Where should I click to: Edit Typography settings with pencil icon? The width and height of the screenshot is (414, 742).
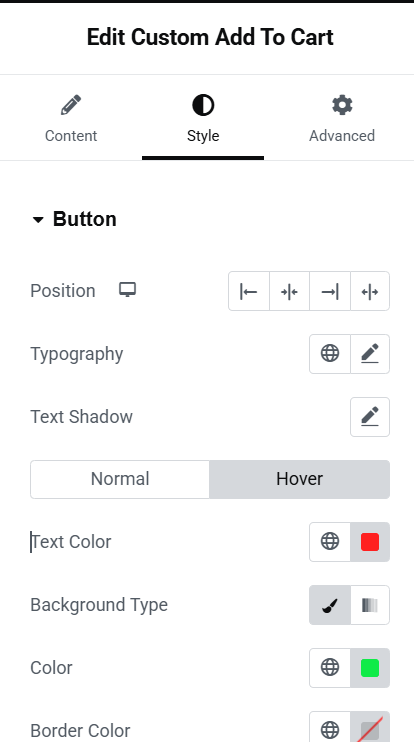tap(370, 354)
